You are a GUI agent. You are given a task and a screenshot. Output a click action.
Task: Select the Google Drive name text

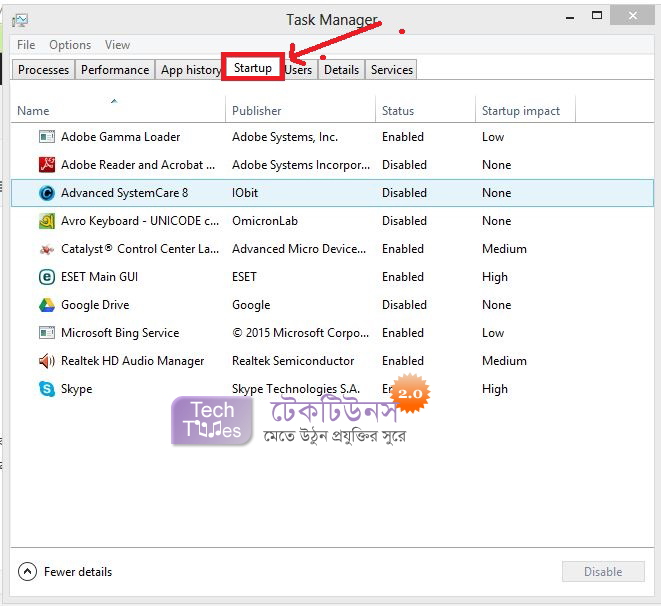(95, 305)
